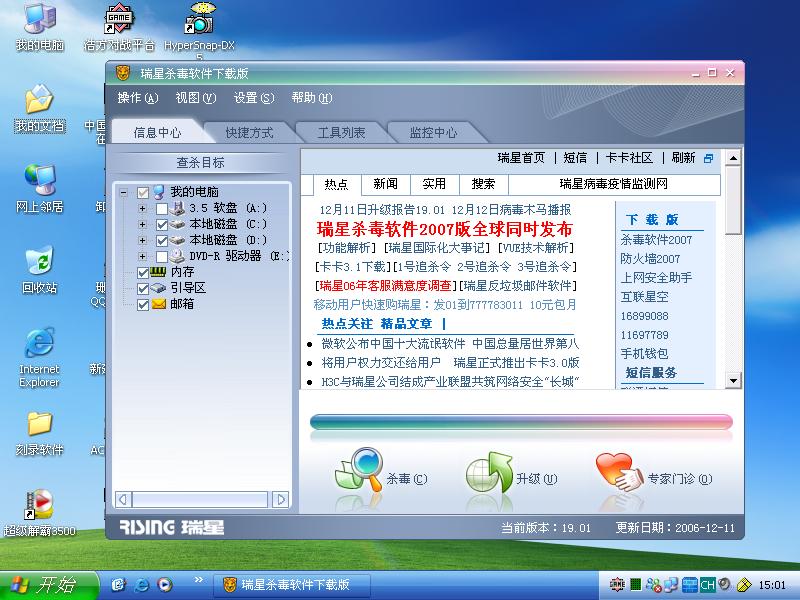Open the 视图(V) menu
The image size is (800, 600).
pos(195,97)
